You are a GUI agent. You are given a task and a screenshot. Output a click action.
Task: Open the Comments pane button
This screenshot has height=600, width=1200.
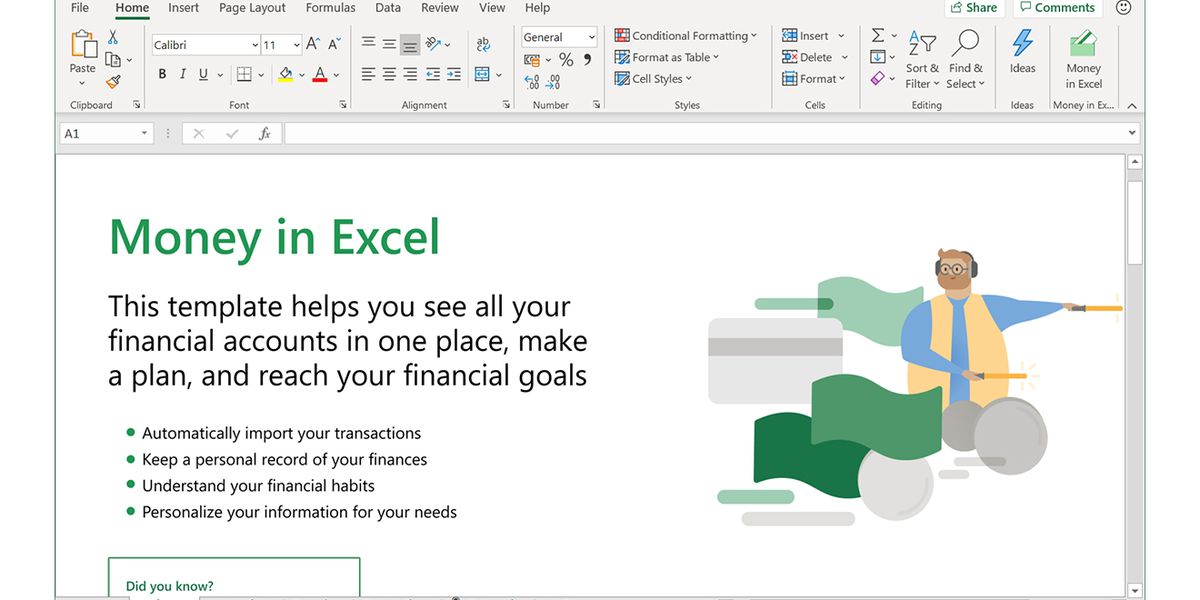[1058, 8]
